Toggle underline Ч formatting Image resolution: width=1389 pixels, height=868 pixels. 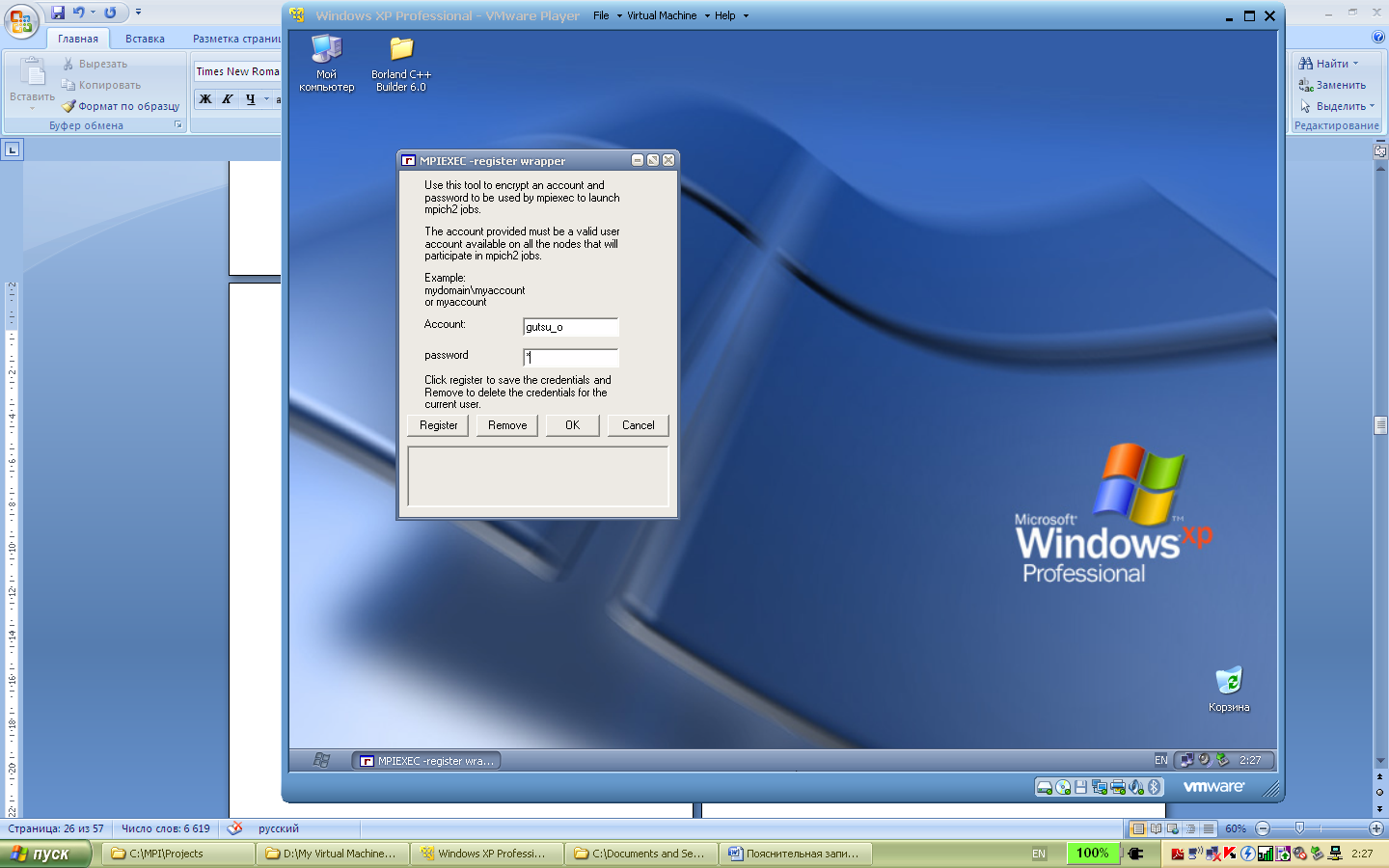click(x=251, y=98)
